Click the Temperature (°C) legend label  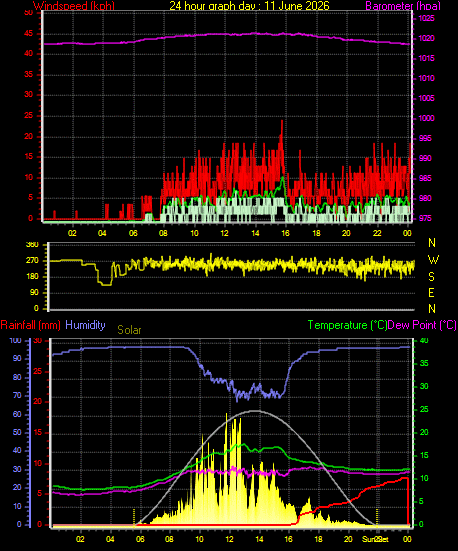pos(347,325)
